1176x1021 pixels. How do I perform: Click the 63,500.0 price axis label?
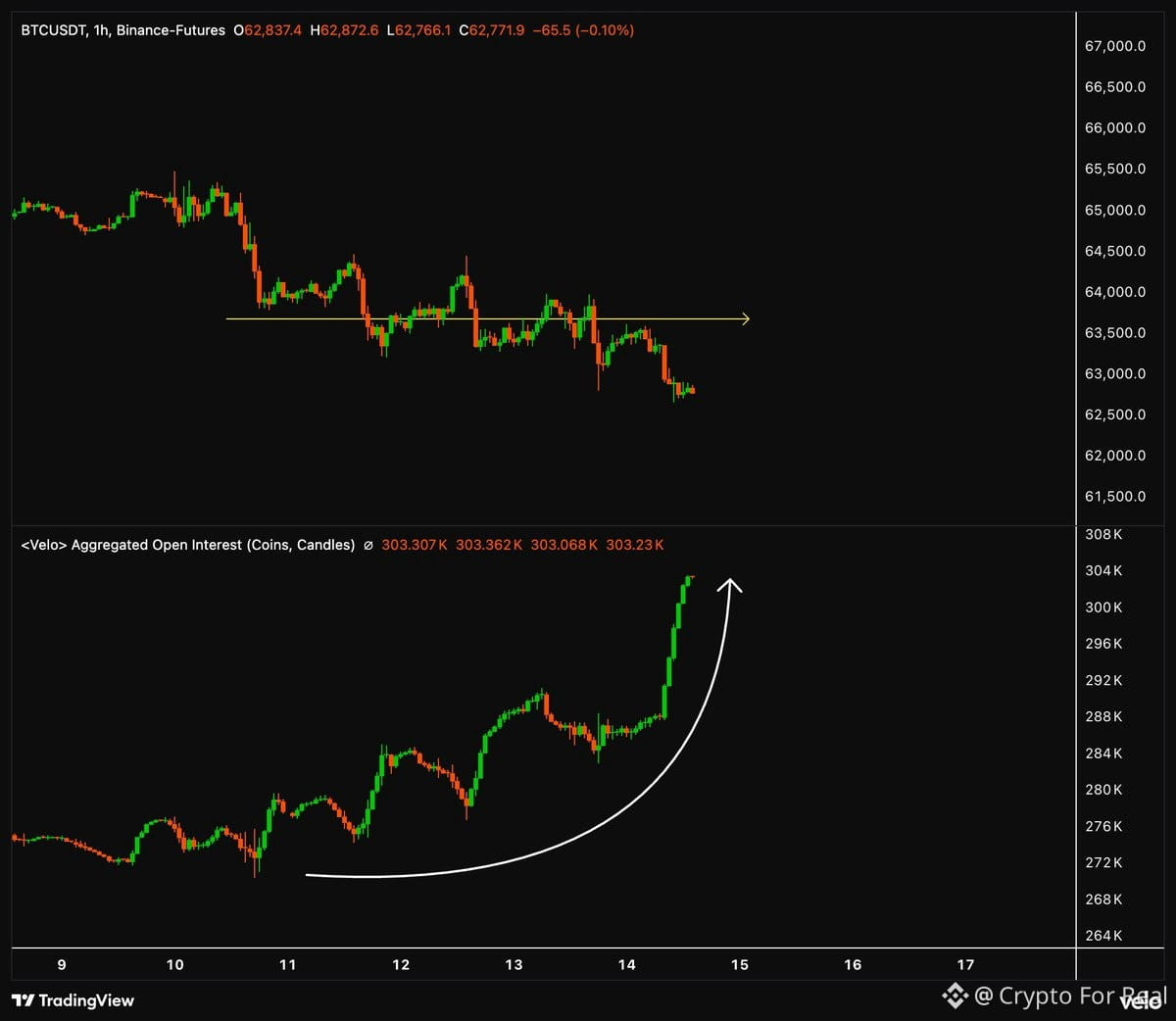coord(1115,333)
